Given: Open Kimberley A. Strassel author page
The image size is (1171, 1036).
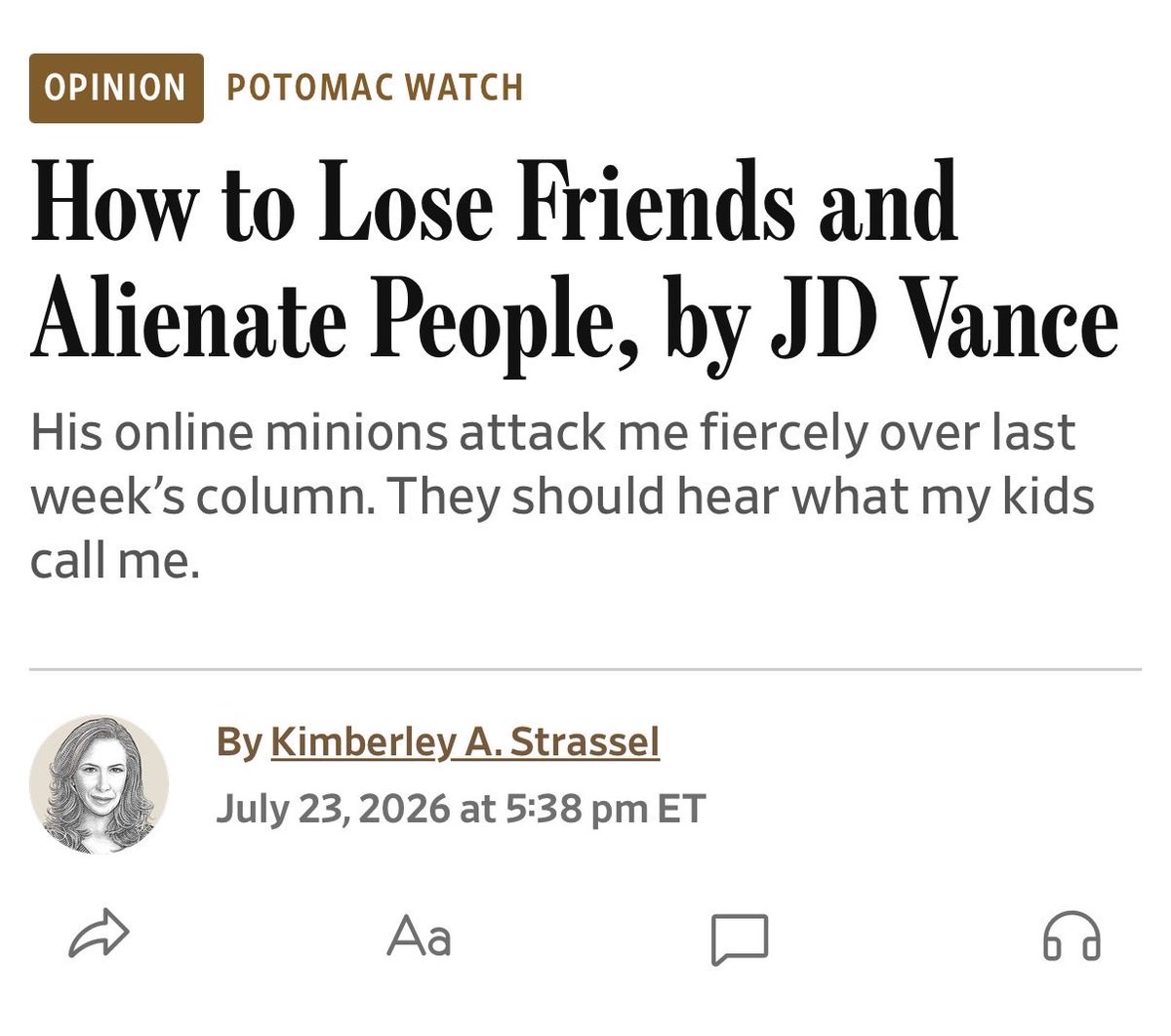Looking at the screenshot, I should pos(464,741).
